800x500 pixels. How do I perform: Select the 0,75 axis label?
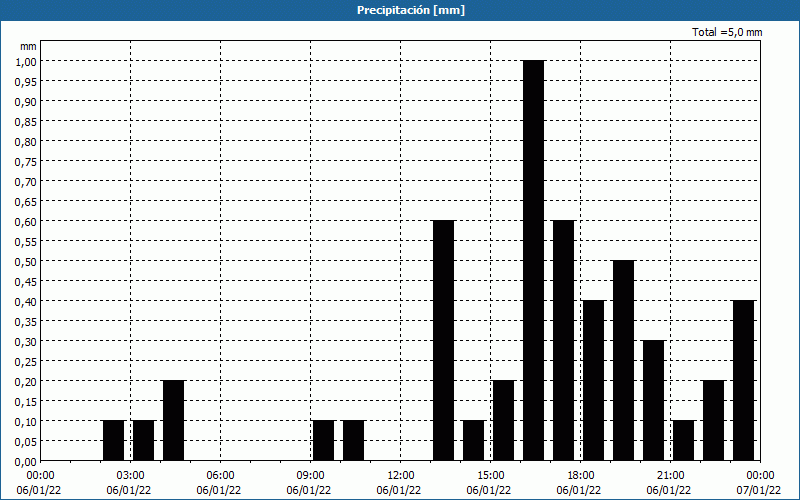coord(26,161)
